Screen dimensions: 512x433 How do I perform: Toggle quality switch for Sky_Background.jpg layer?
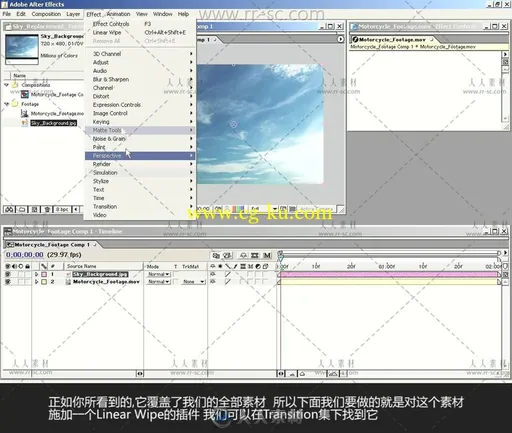(x=228, y=274)
